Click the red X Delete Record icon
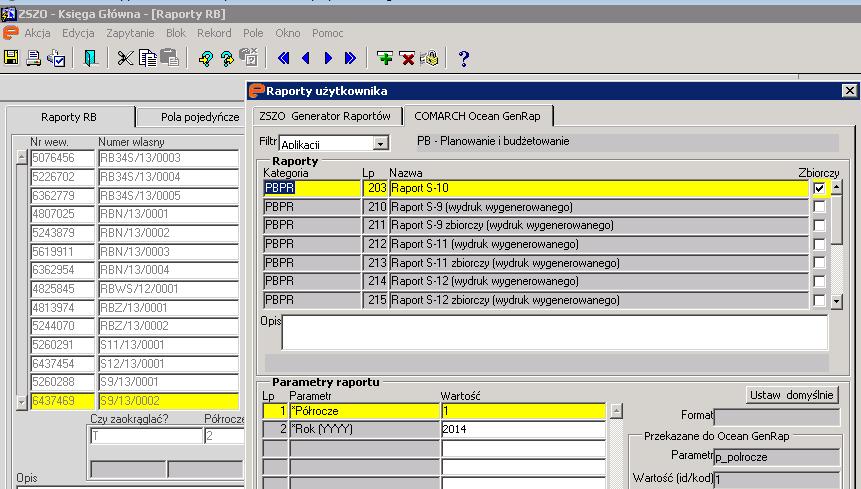The height and width of the screenshot is (489, 861). (407, 58)
